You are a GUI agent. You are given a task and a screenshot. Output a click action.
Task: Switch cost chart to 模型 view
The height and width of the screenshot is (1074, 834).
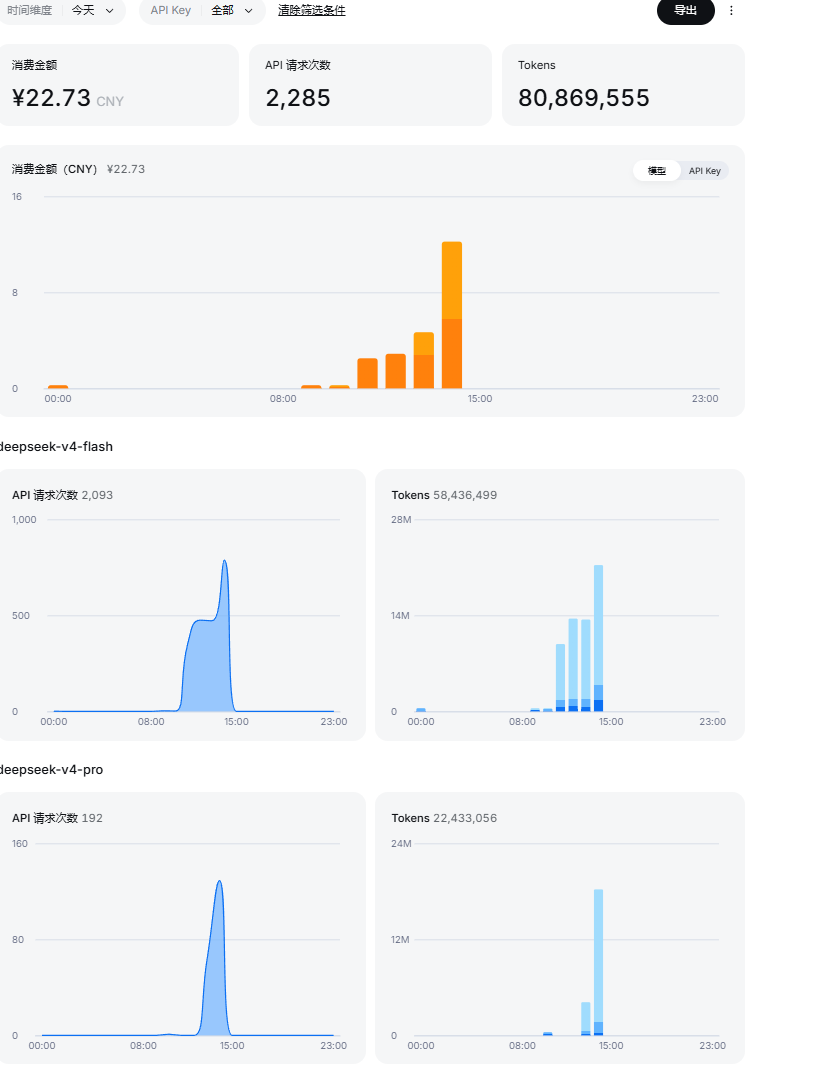(657, 171)
